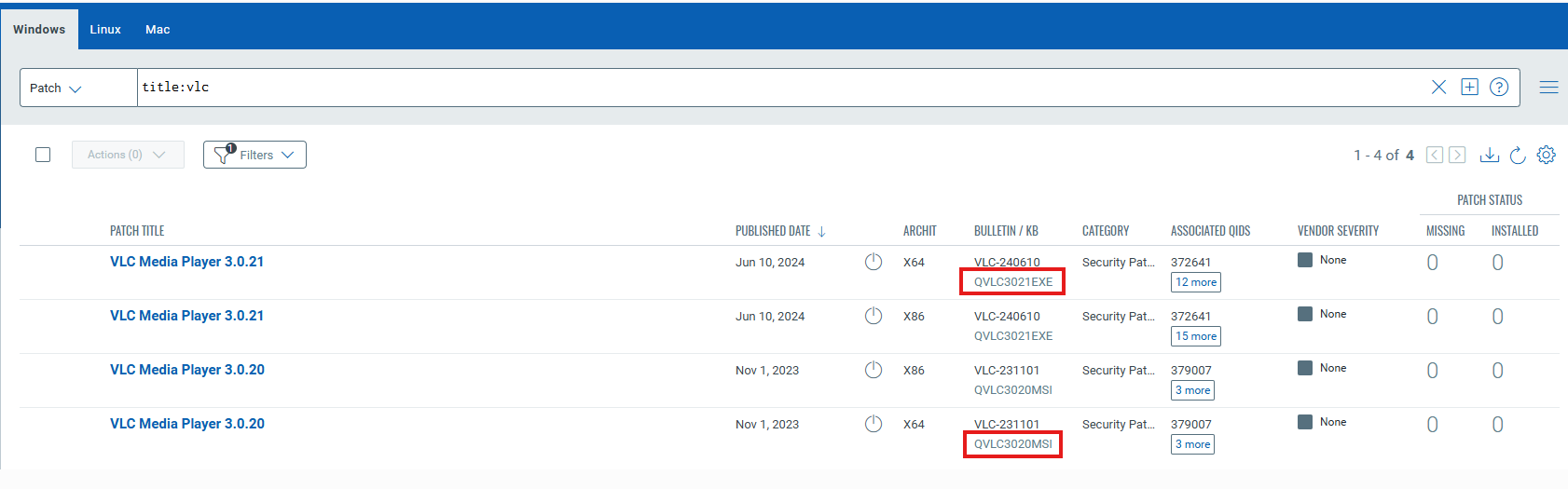Click the title:vlc search input field

point(781,88)
